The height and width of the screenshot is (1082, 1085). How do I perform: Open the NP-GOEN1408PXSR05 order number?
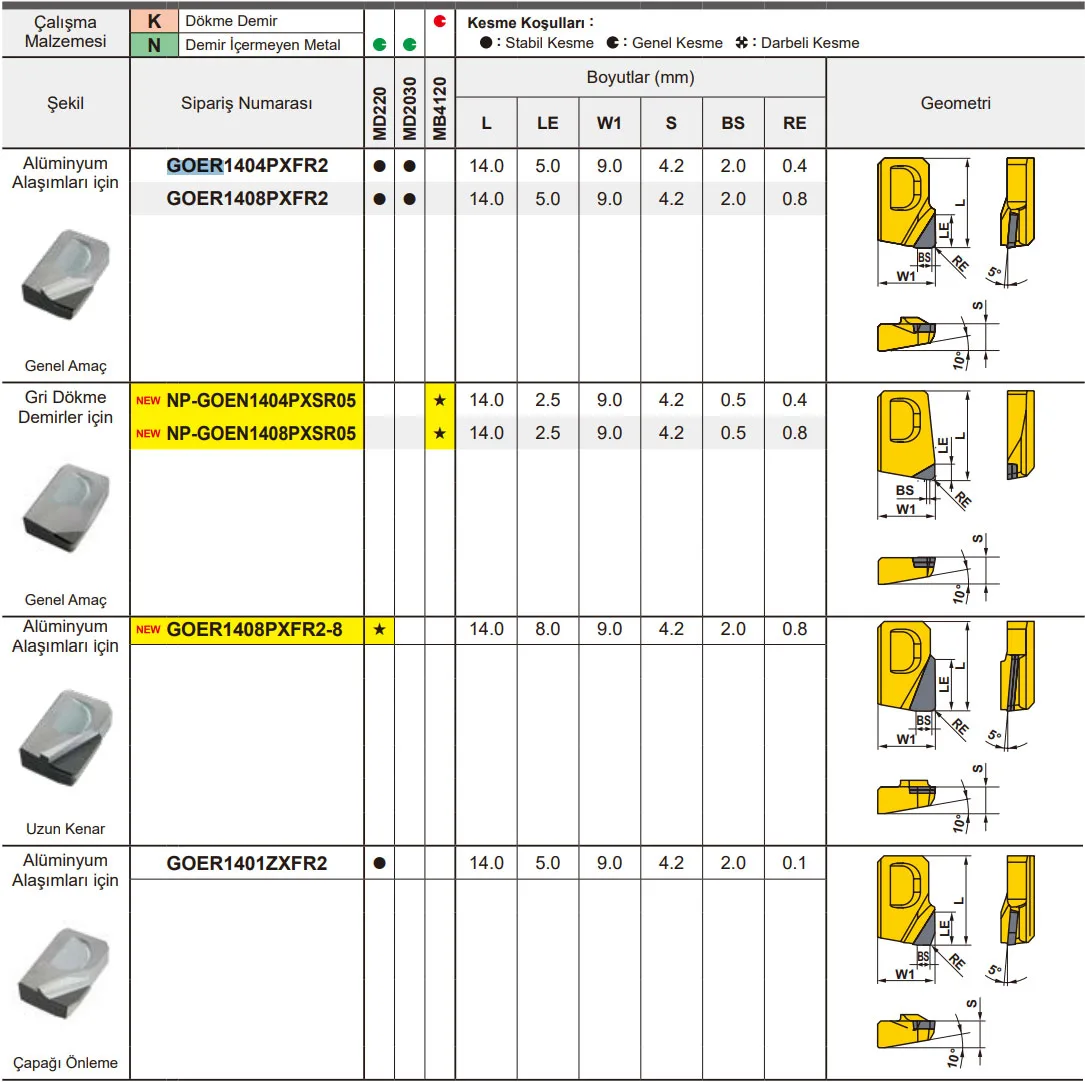[x=261, y=433]
